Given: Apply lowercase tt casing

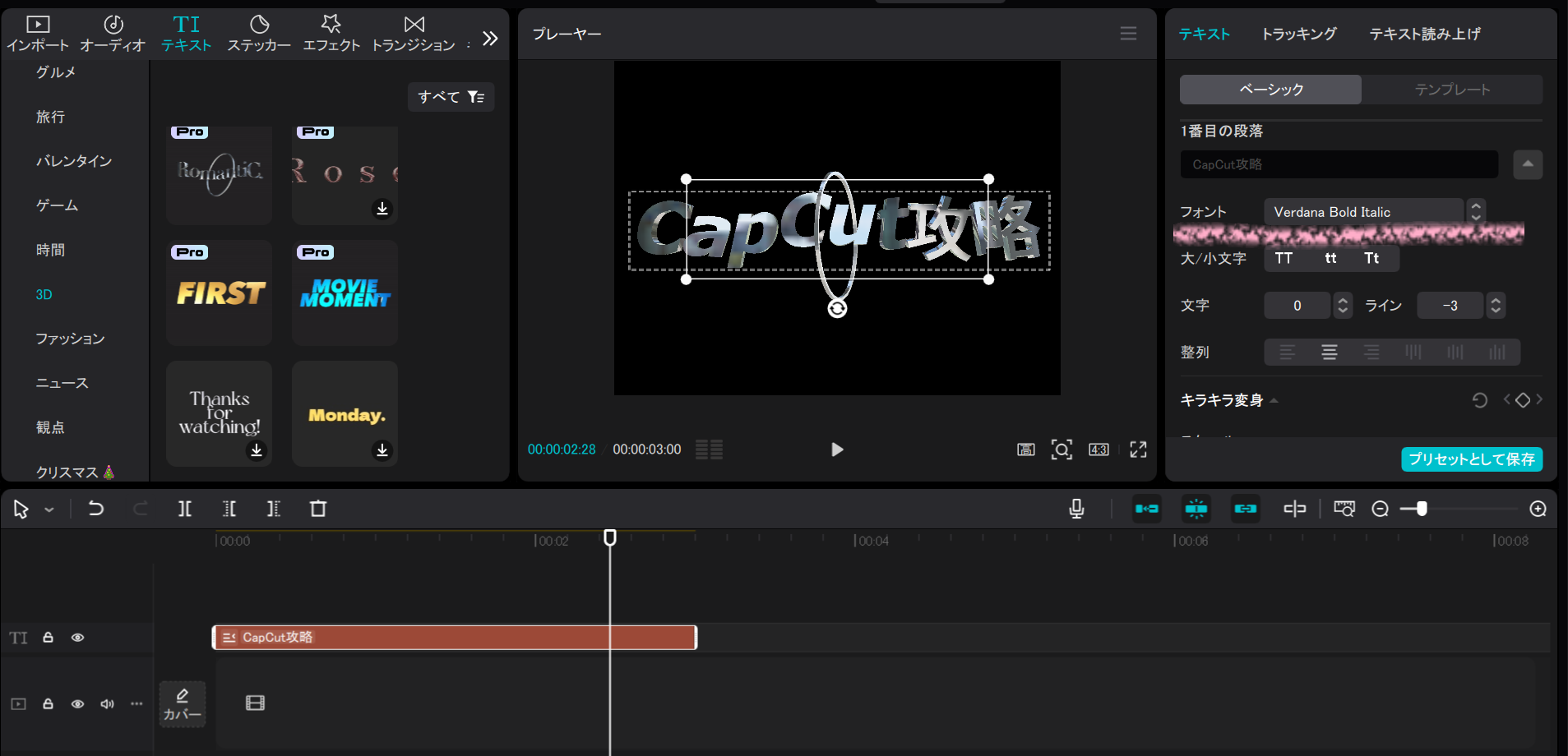Looking at the screenshot, I should pos(1330,258).
